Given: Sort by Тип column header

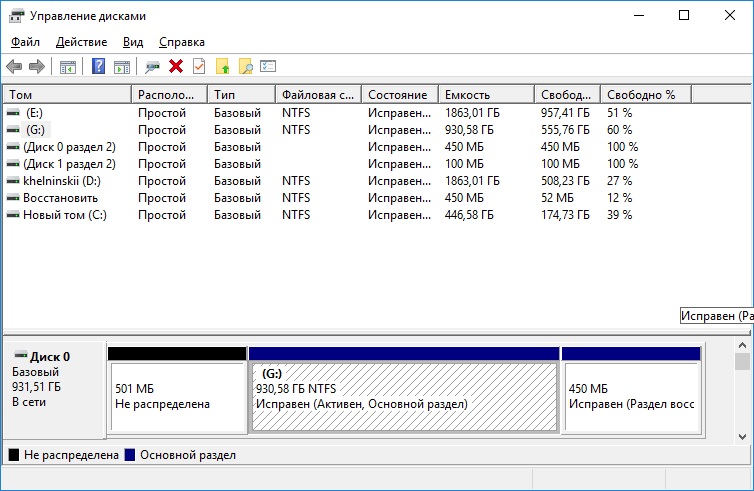Looking at the screenshot, I should click(241, 95).
